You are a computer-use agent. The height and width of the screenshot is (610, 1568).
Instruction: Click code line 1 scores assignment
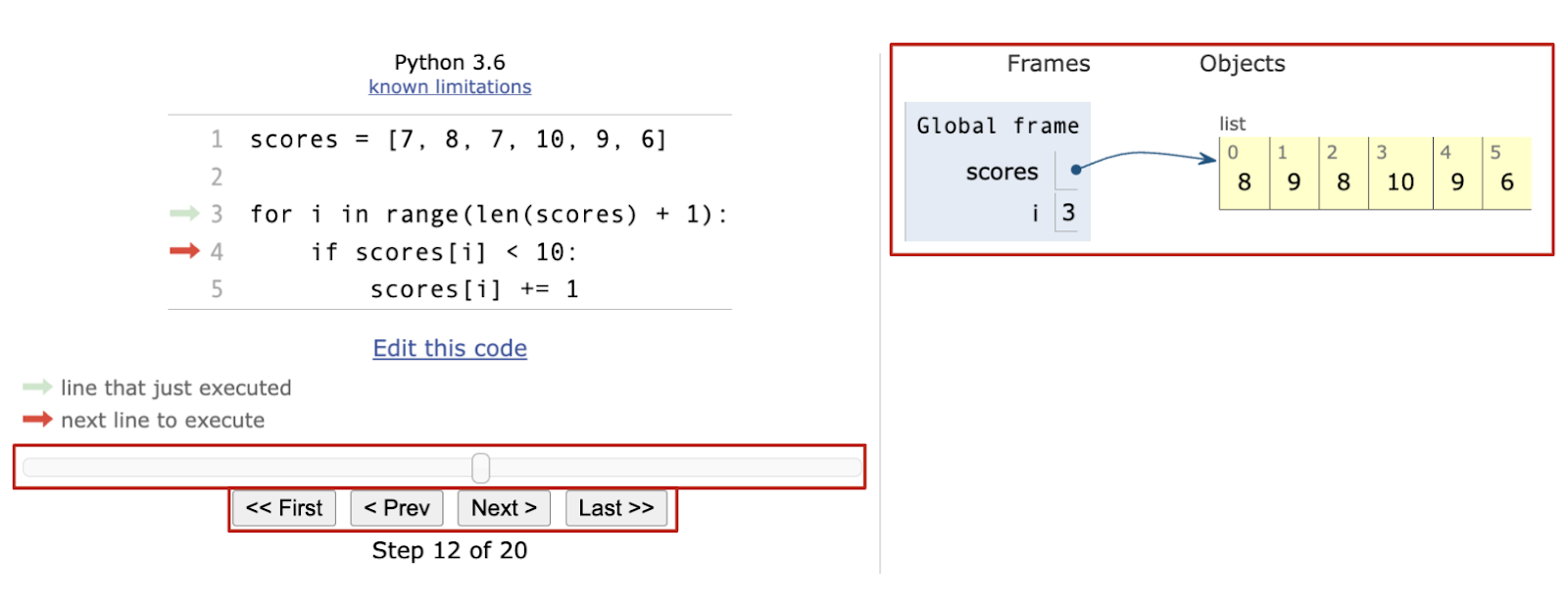(x=458, y=140)
